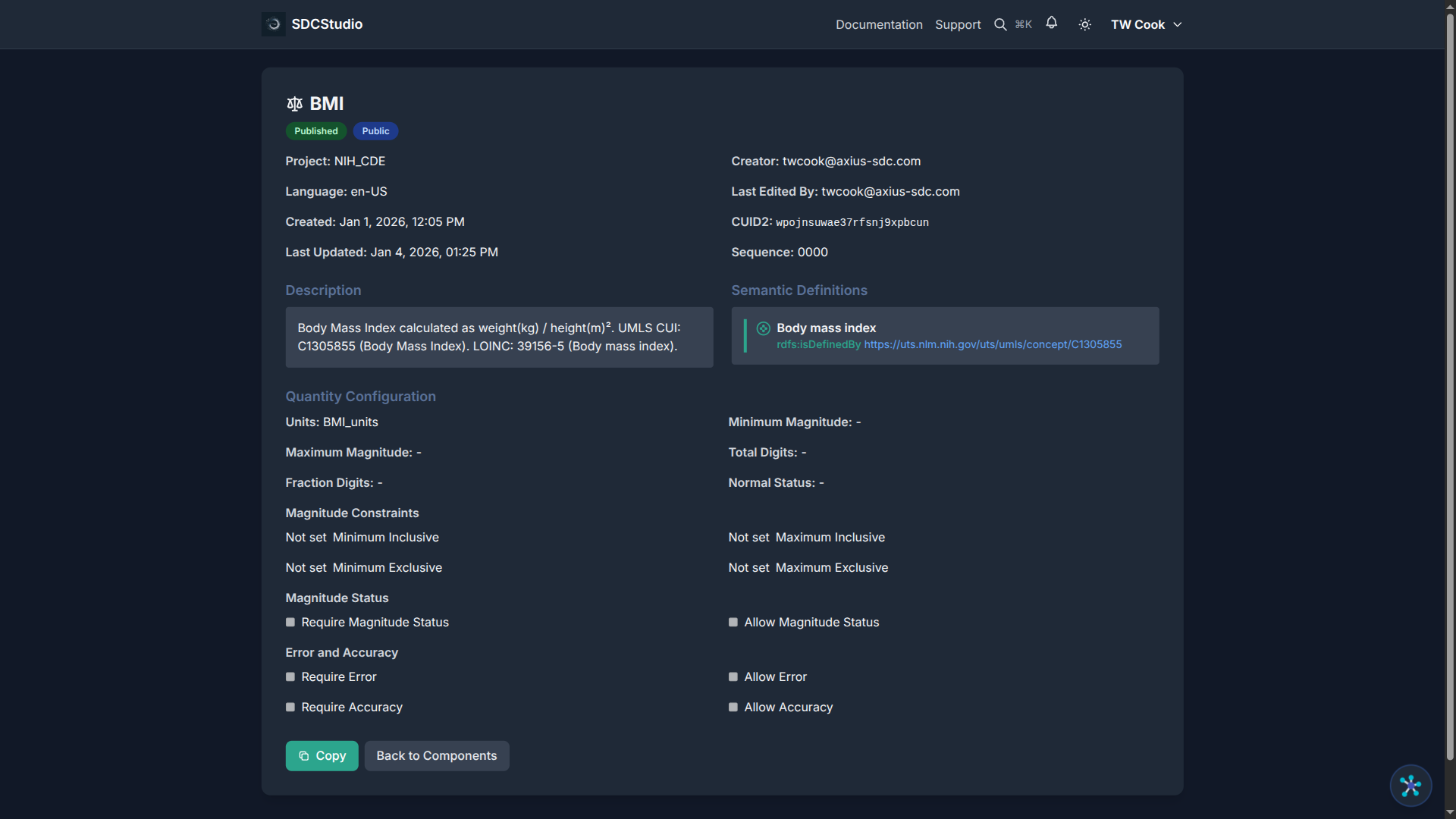
Task: Open notifications via the bell icon
Action: pyautogui.click(x=1051, y=24)
